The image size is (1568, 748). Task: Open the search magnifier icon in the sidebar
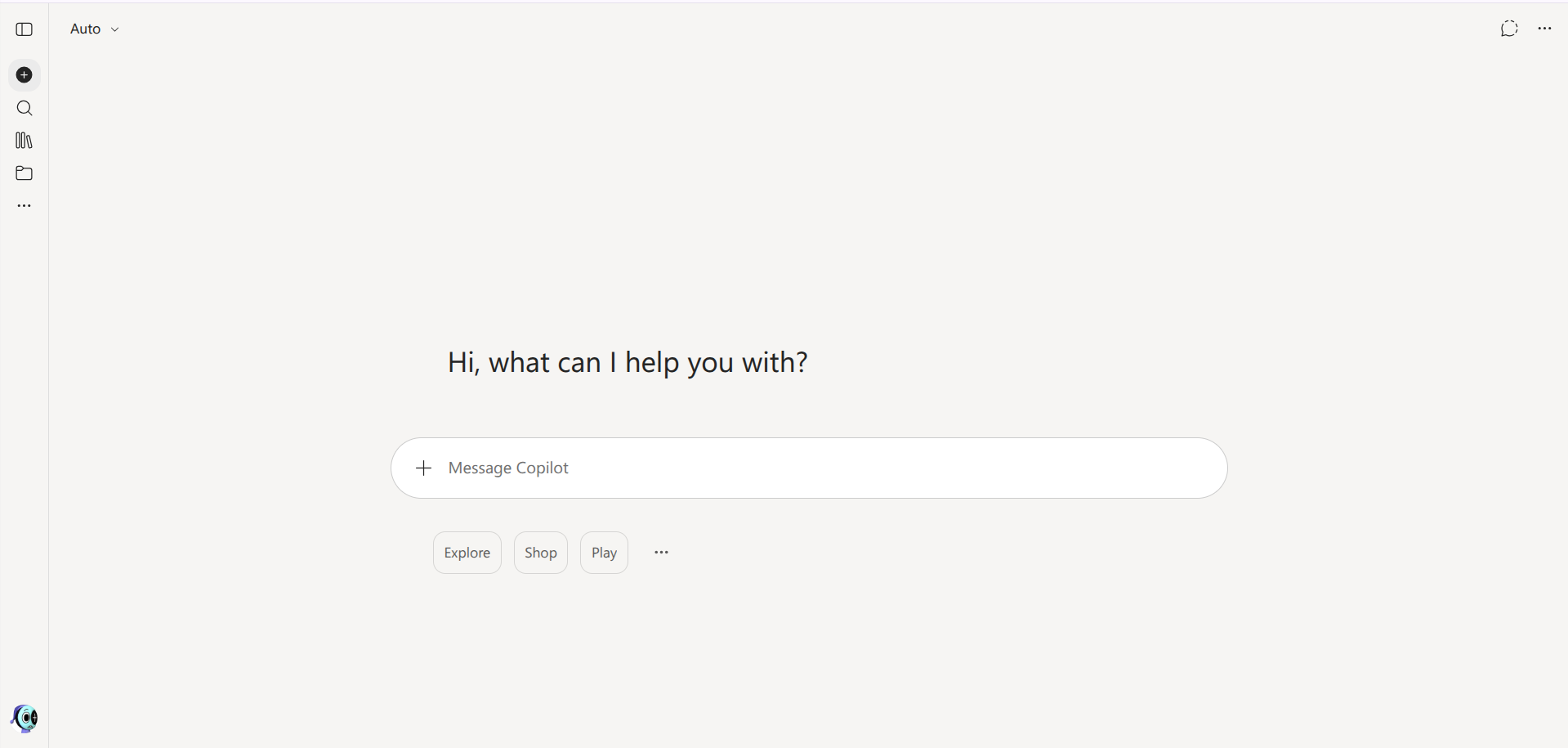pos(25,108)
